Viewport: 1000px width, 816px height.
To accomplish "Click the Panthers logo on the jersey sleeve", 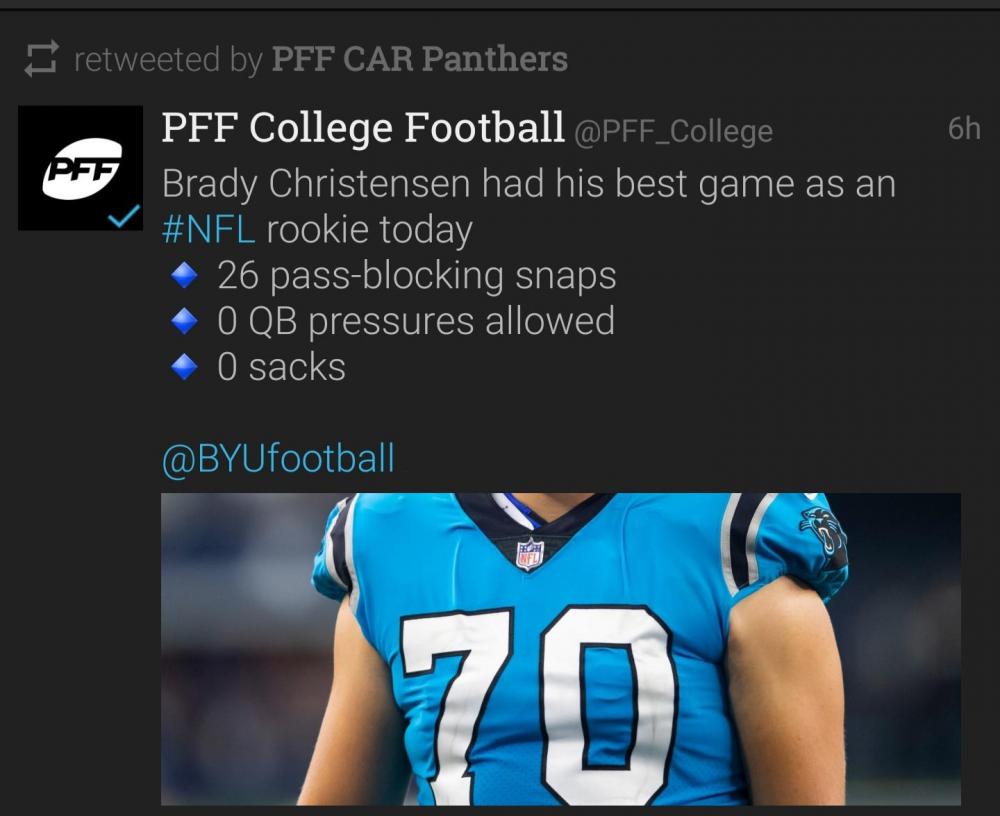I will click(822, 535).
